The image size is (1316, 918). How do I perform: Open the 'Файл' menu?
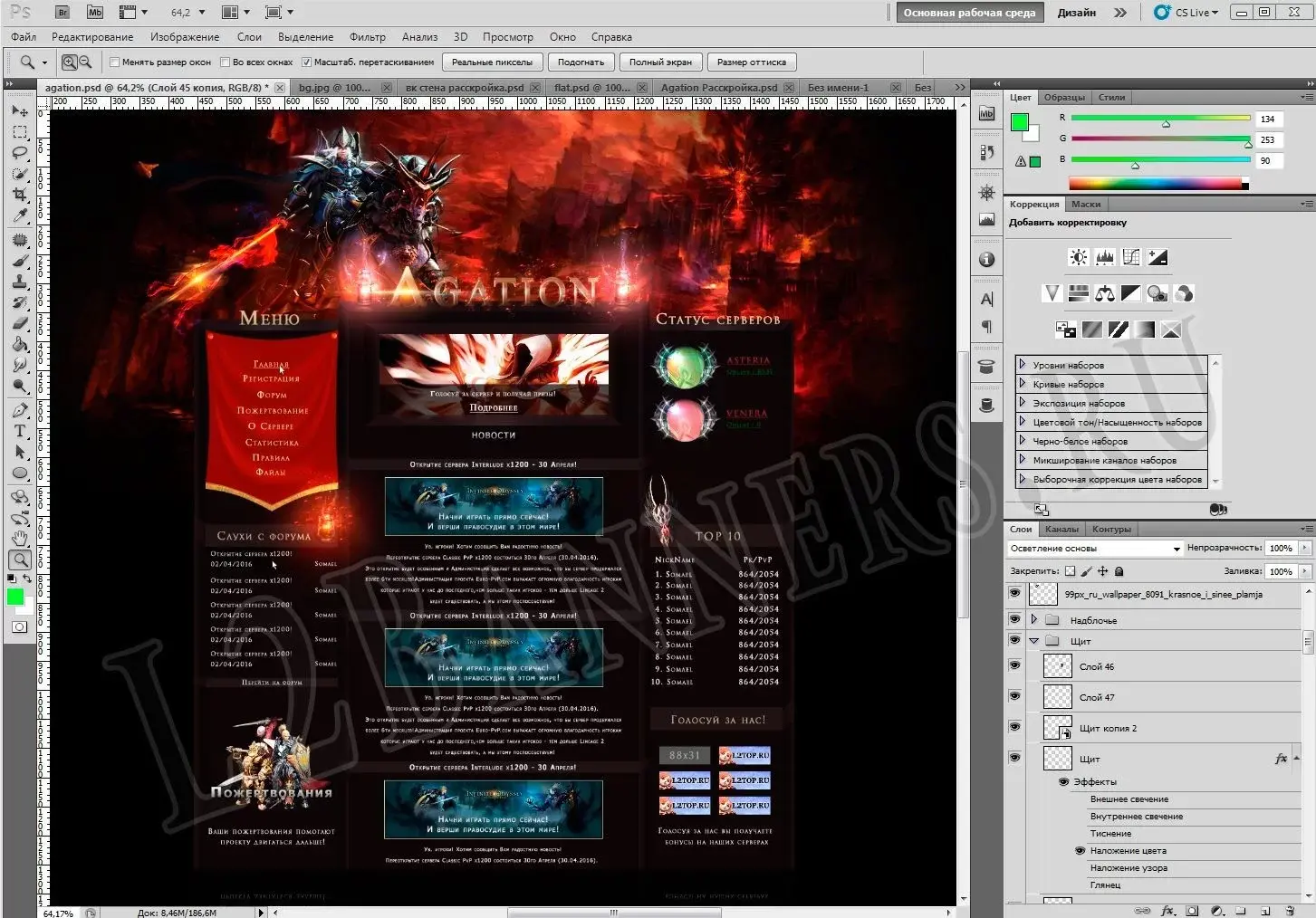click(24, 37)
